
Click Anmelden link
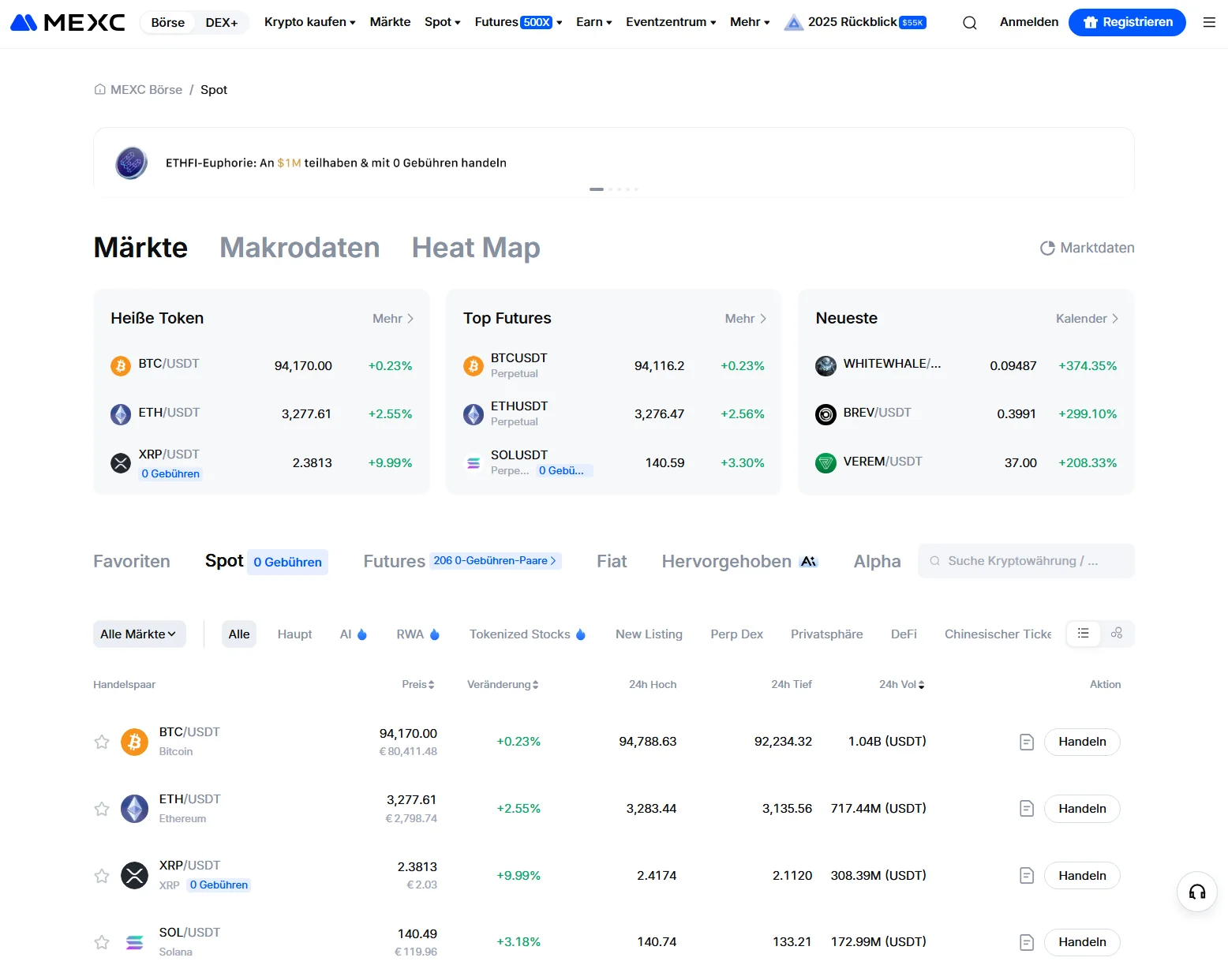(x=1029, y=22)
